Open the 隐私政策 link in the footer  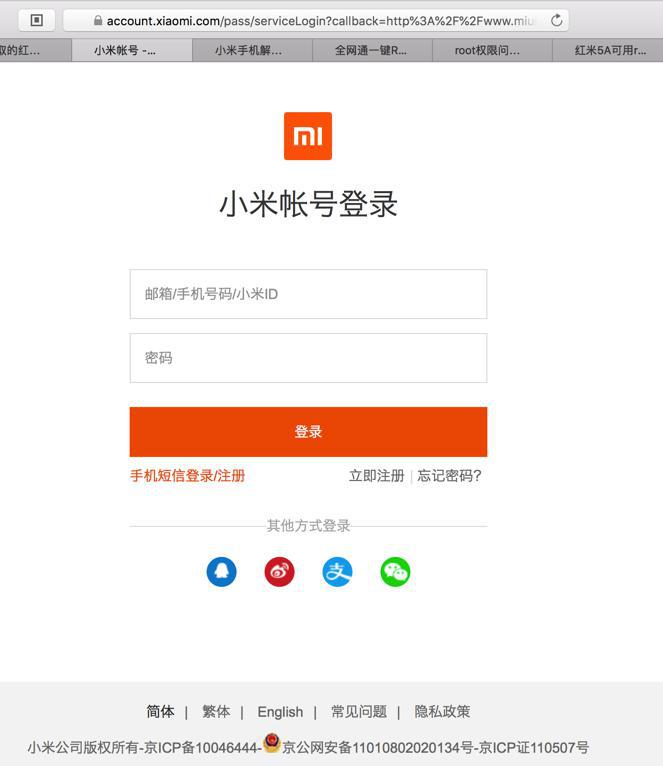point(442,711)
